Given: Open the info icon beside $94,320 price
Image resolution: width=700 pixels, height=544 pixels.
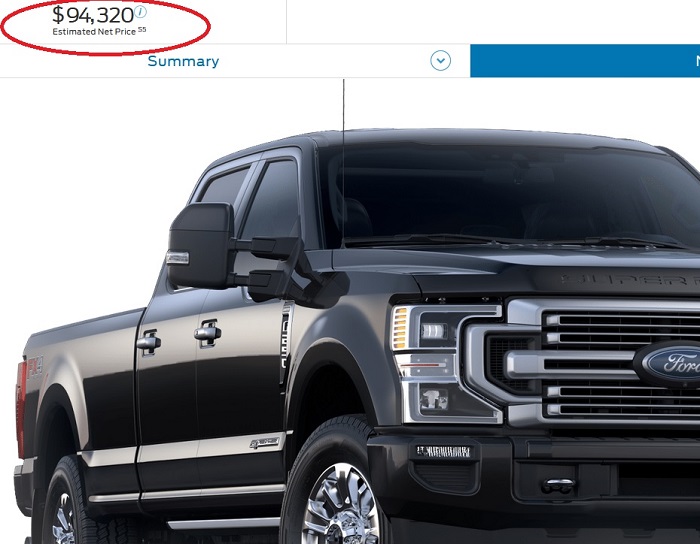Looking at the screenshot, I should point(141,12).
